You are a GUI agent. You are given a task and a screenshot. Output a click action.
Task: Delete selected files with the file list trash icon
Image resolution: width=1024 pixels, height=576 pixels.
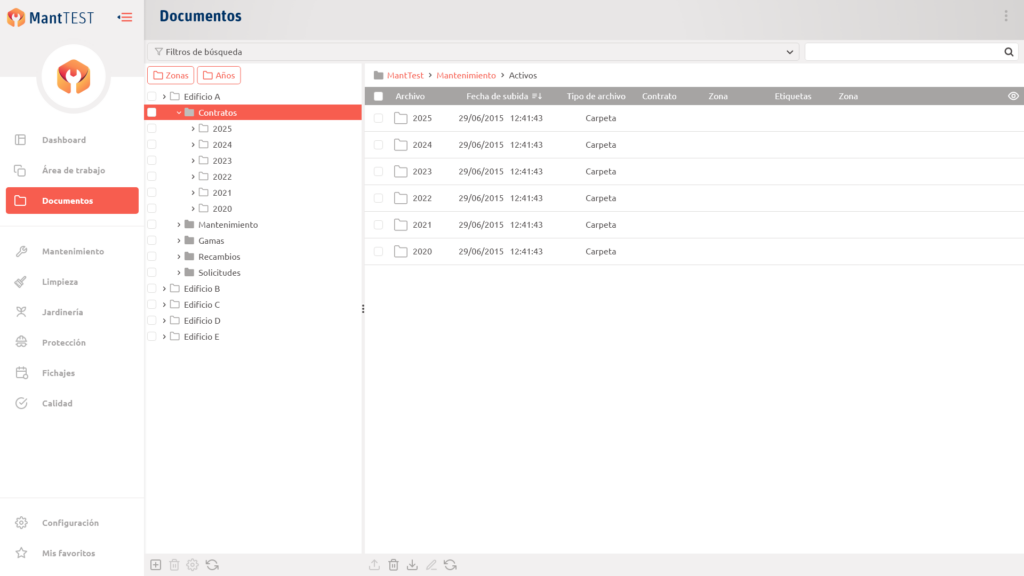click(x=393, y=565)
